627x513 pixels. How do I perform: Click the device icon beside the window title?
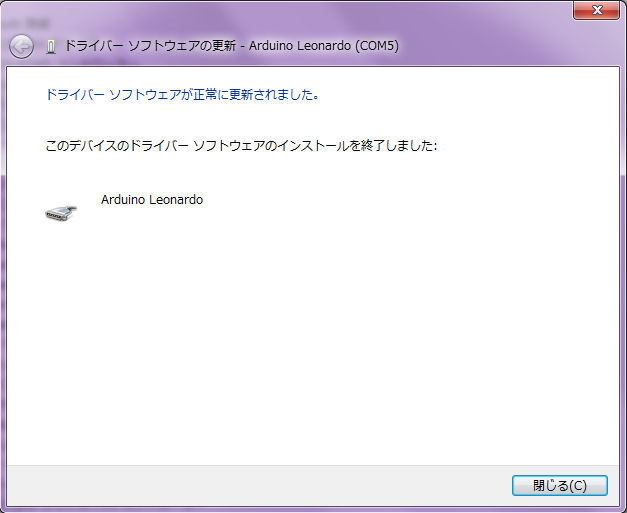pyautogui.click(x=51, y=47)
